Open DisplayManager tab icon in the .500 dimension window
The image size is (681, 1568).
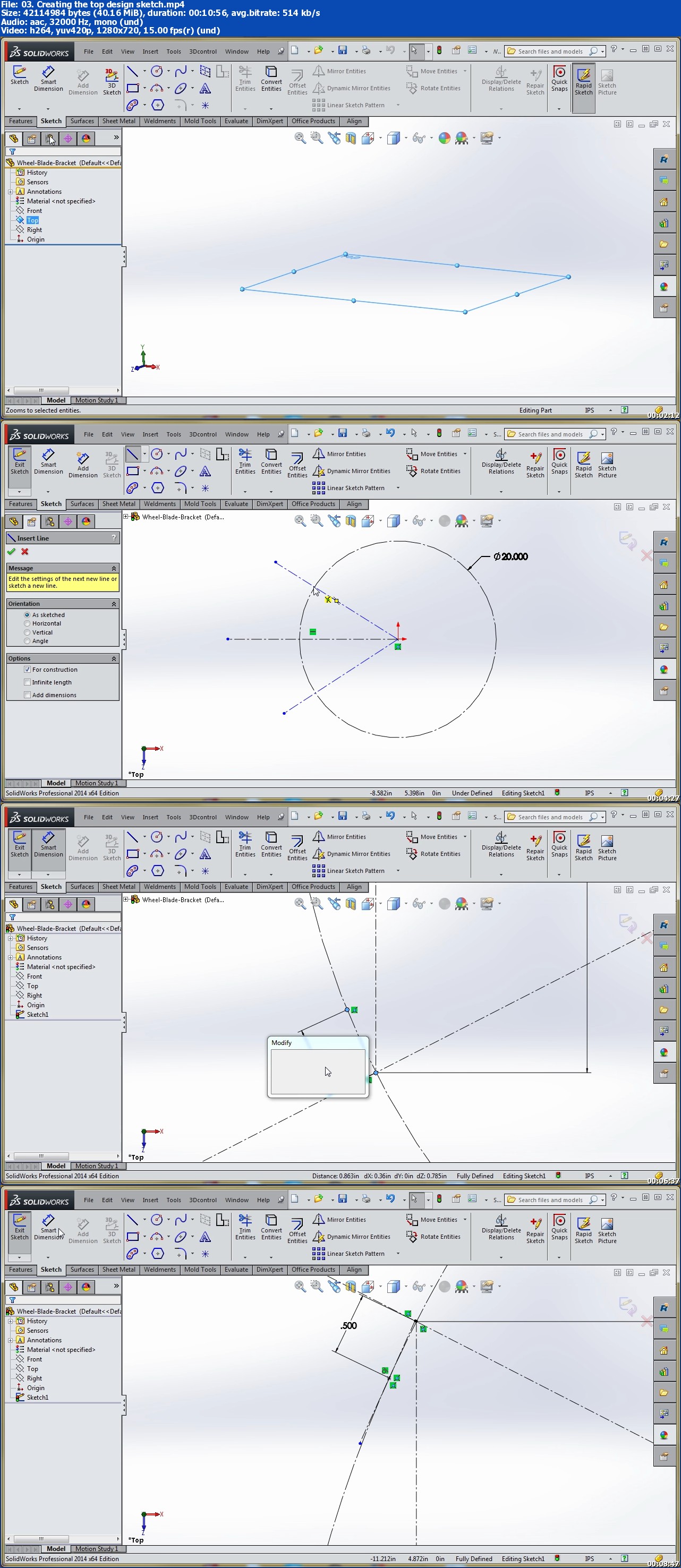pyautogui.click(x=86, y=1288)
